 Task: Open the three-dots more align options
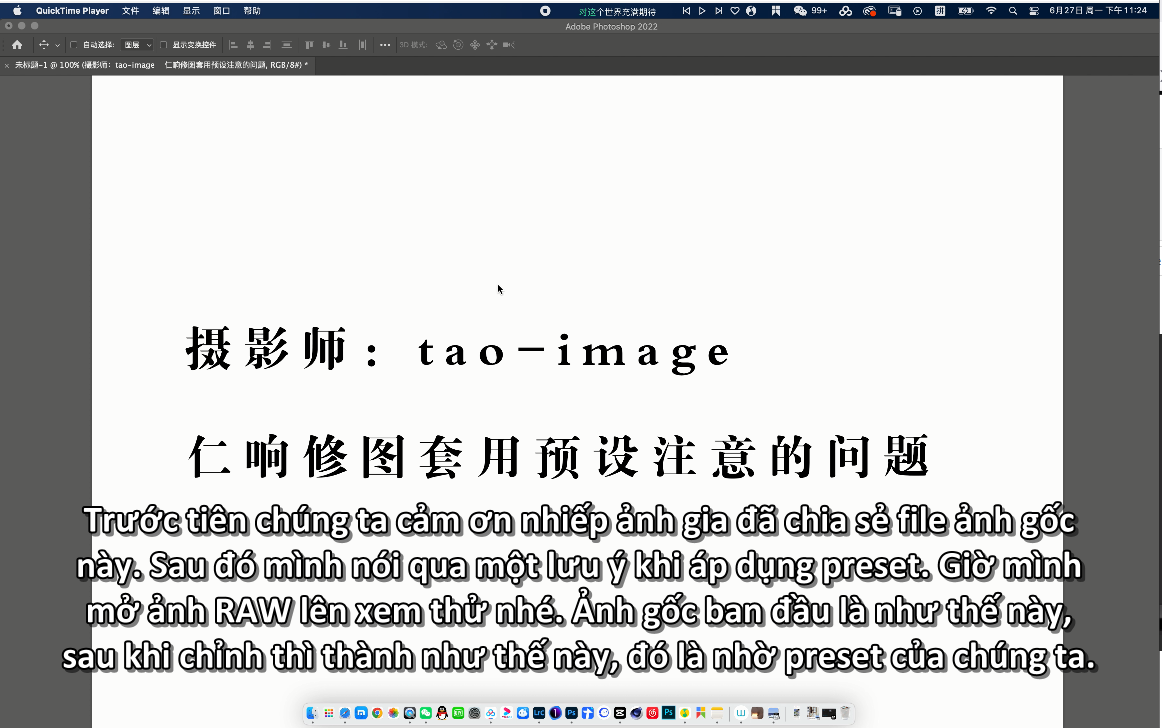[x=385, y=45]
